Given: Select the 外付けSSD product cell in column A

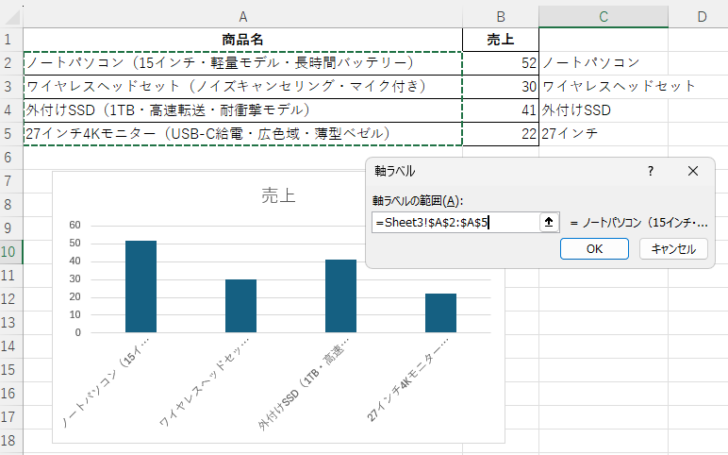Looking at the screenshot, I should pos(243,109).
